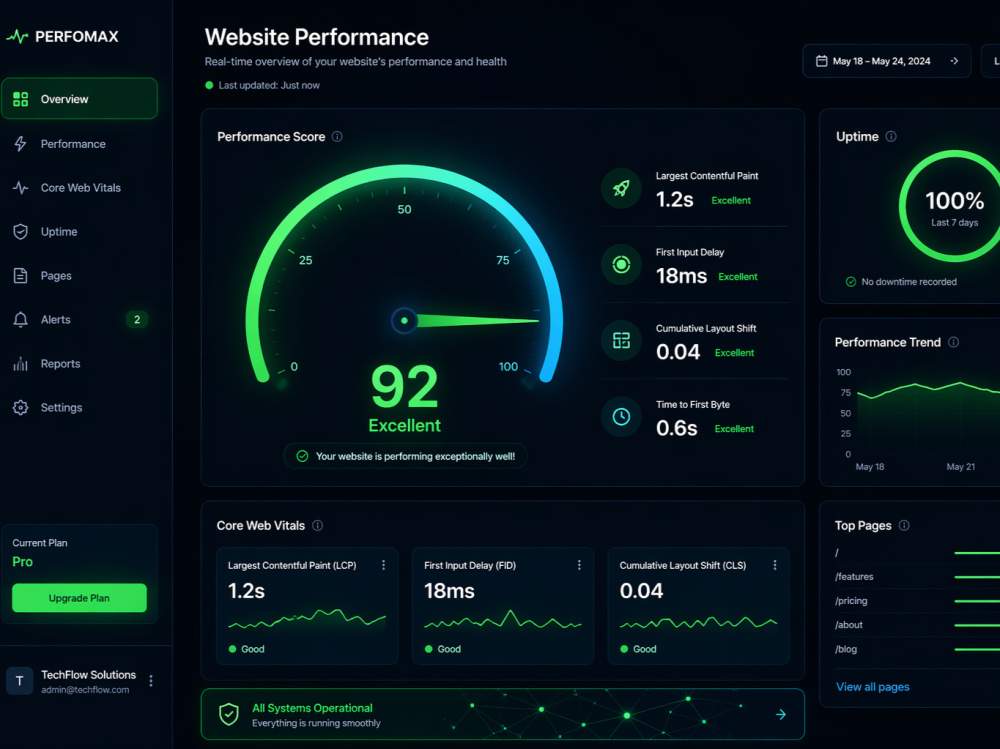Click the First Input Delay target icon

[621, 264]
